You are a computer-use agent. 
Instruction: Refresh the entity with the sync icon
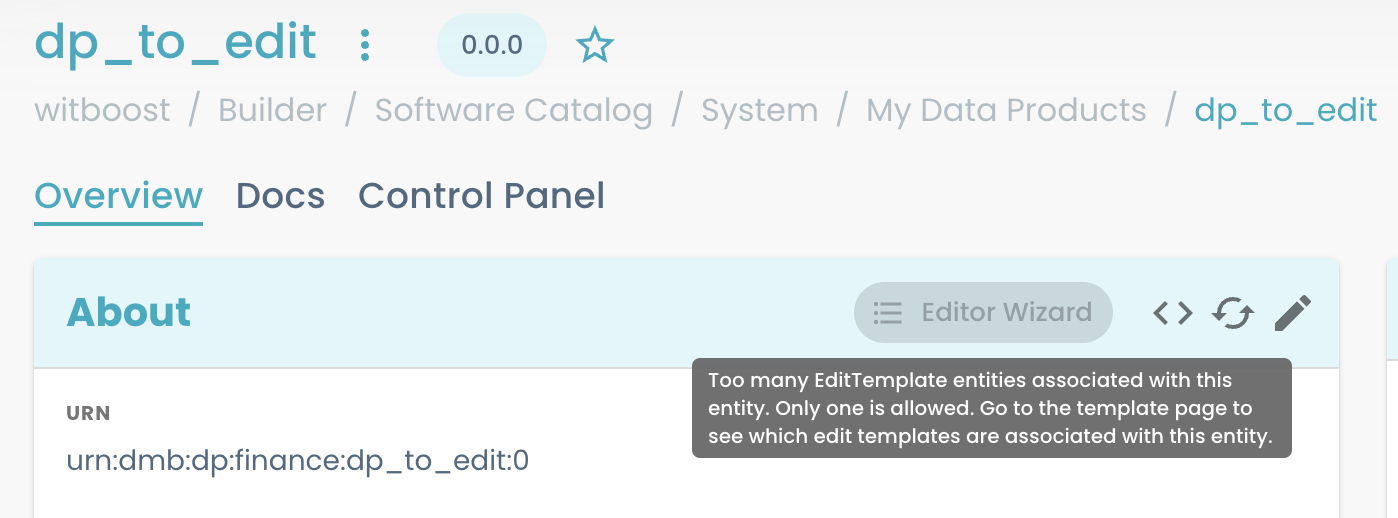coord(1233,314)
